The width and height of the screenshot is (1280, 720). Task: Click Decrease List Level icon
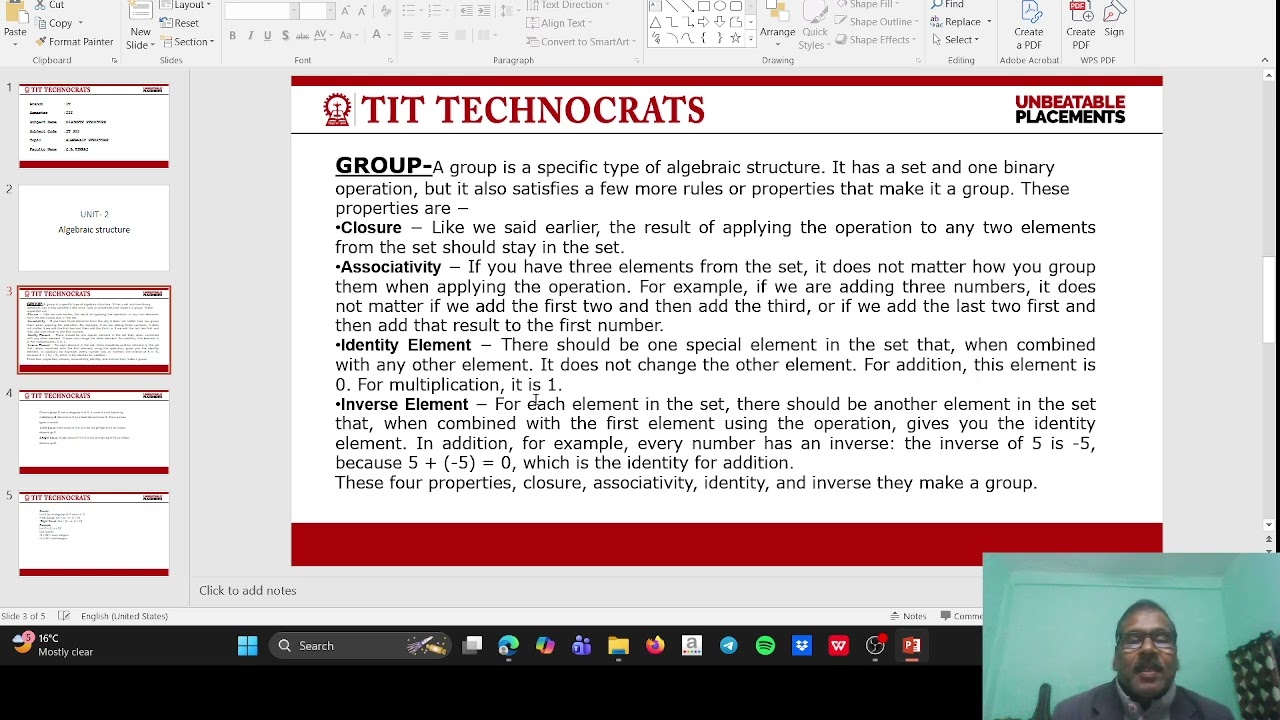point(465,11)
